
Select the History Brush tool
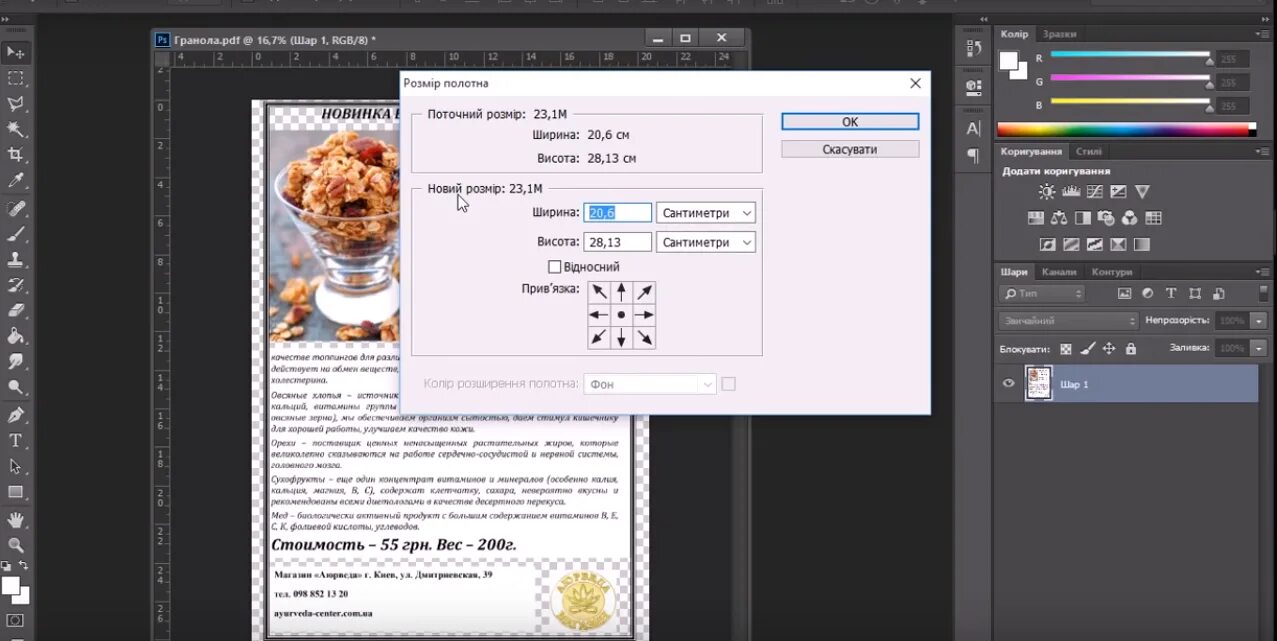(16, 286)
